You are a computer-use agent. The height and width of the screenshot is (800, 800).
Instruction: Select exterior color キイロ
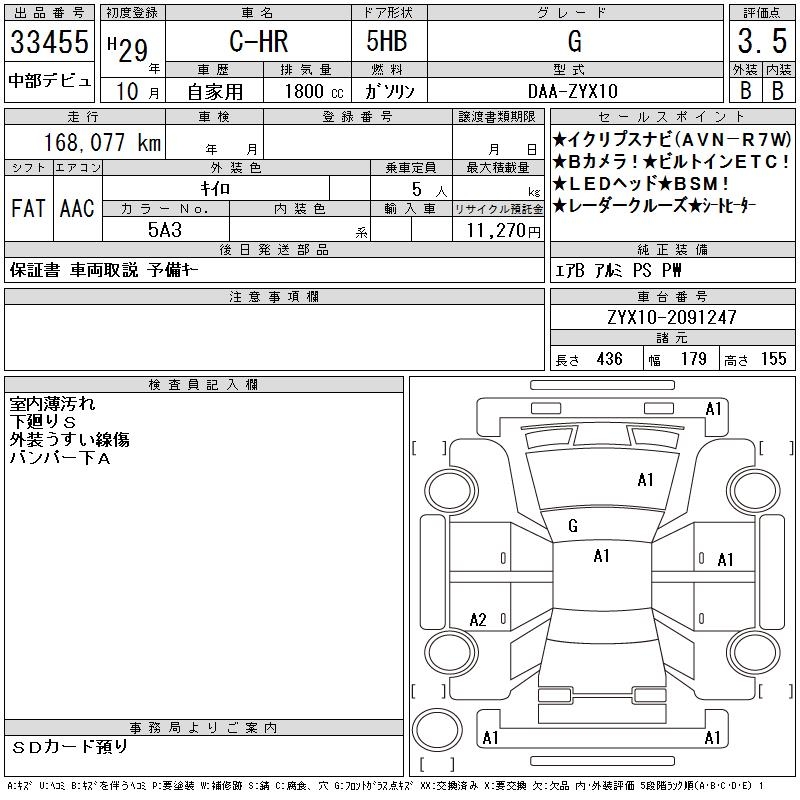[x=215, y=189]
